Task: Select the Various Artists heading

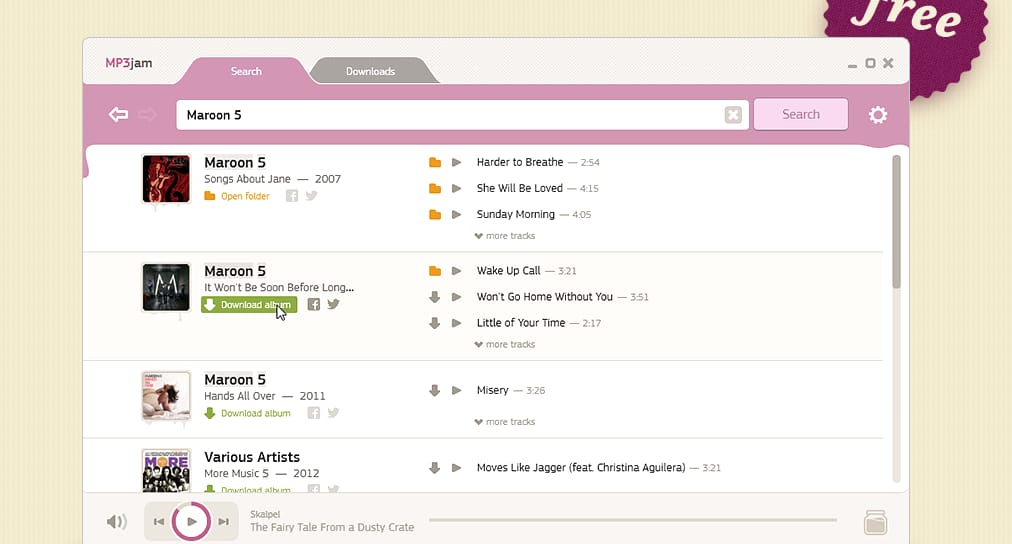Action: (252, 457)
